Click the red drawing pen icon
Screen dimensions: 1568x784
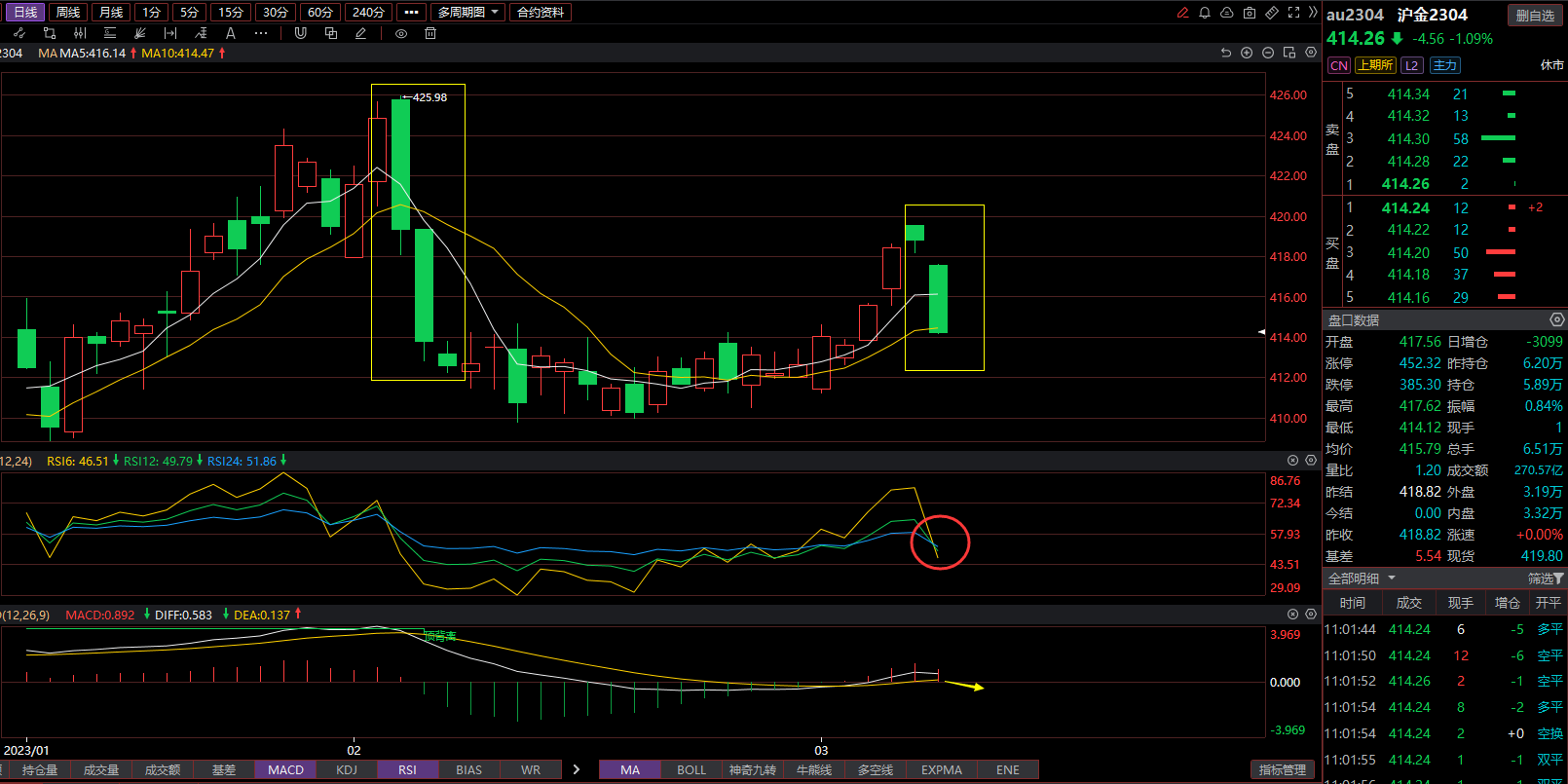coord(1182,13)
